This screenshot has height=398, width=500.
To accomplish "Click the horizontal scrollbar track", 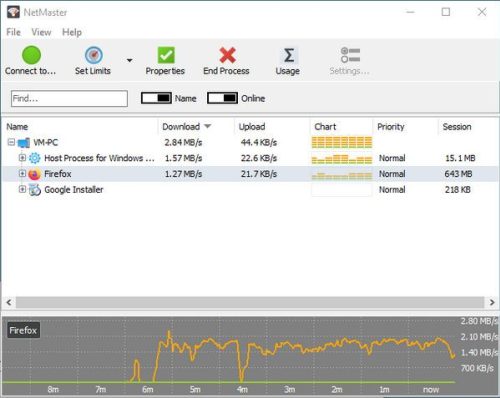I will tap(250, 302).
